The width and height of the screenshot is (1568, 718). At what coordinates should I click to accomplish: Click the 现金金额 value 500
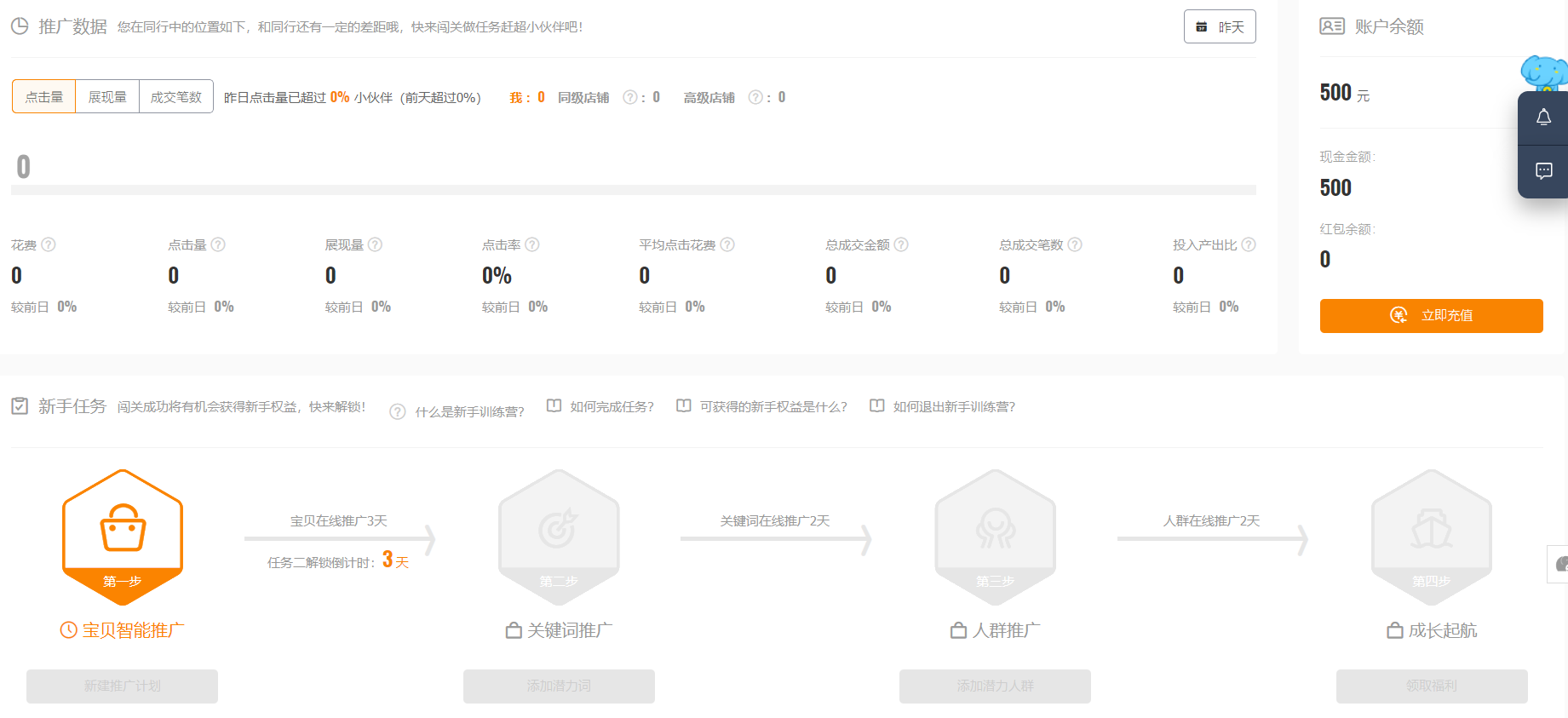(x=1335, y=187)
